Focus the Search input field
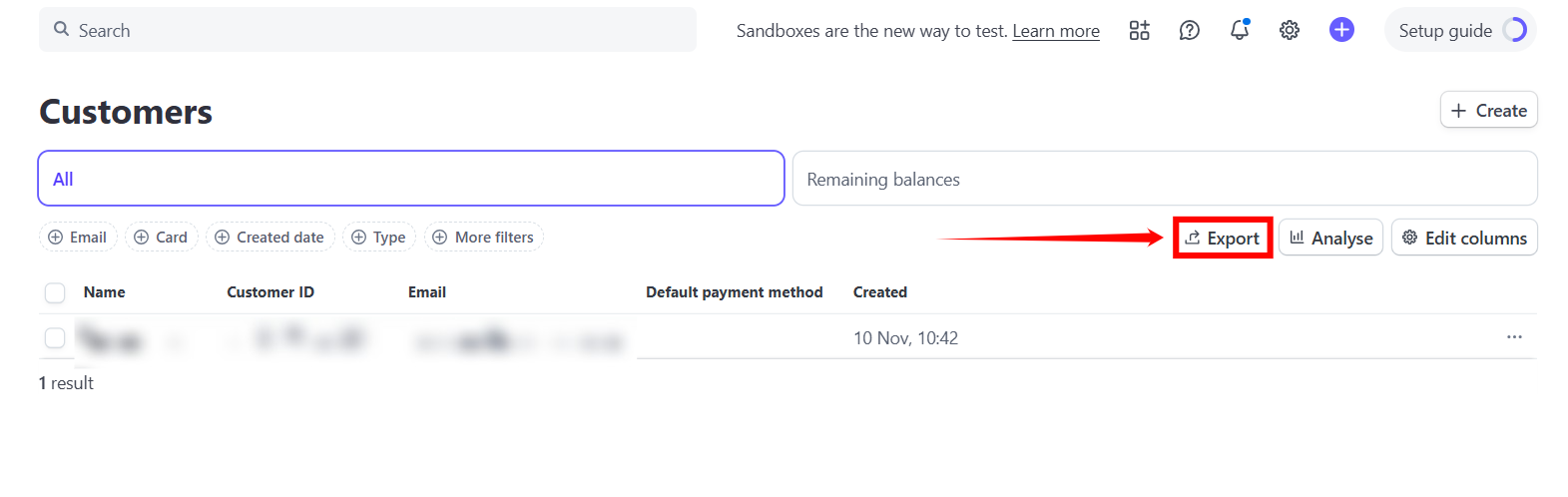1568x497 pixels. point(379,30)
